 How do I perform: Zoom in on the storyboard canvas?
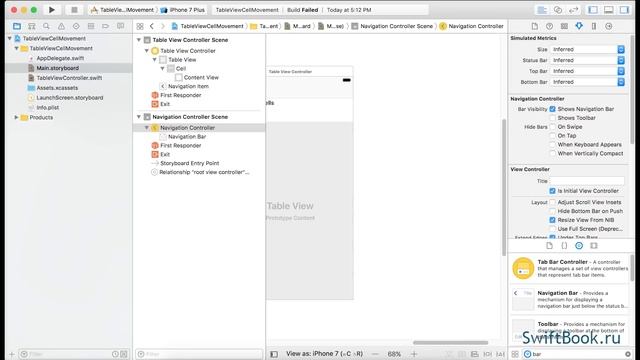[414, 354]
